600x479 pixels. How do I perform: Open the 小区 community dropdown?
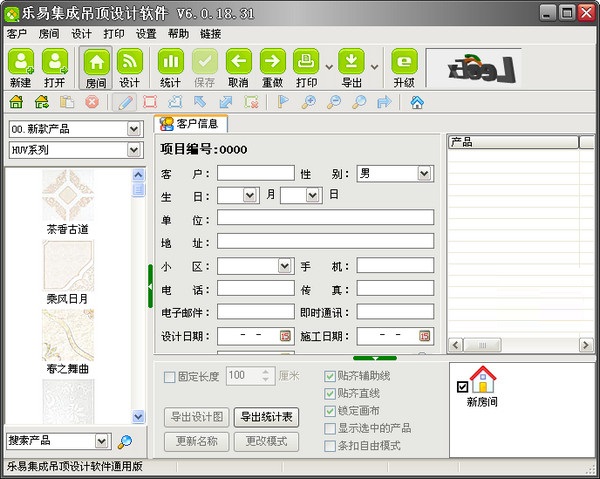click(284, 266)
